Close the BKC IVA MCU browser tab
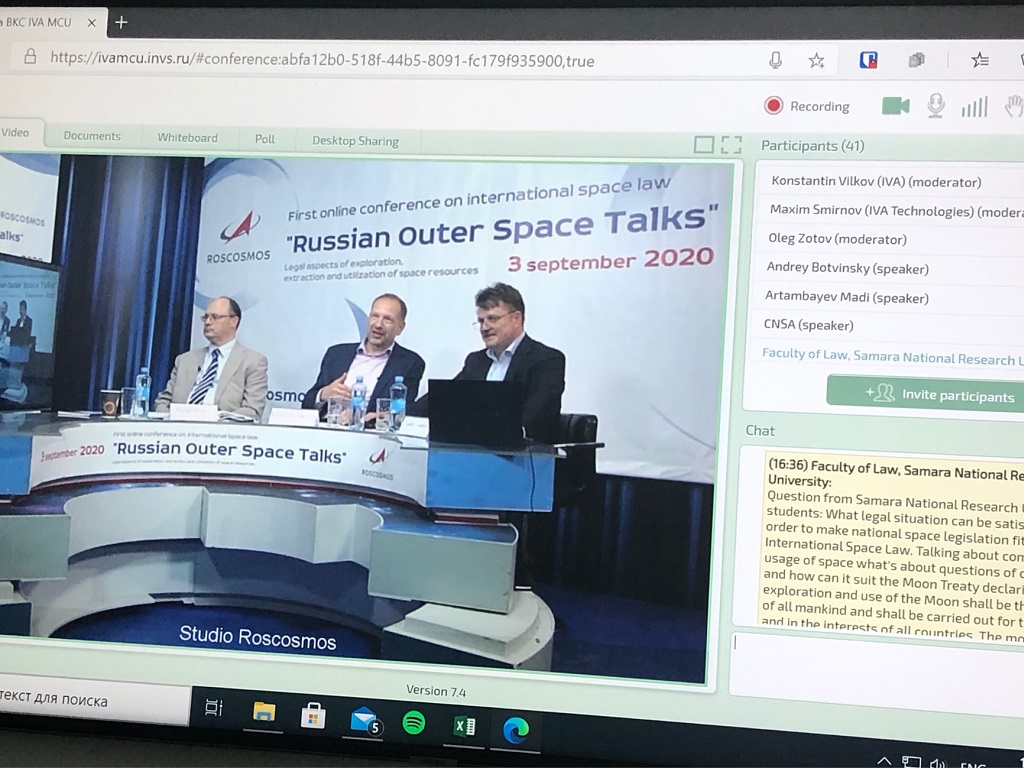Viewport: 1024px width, 768px height. tap(91, 23)
